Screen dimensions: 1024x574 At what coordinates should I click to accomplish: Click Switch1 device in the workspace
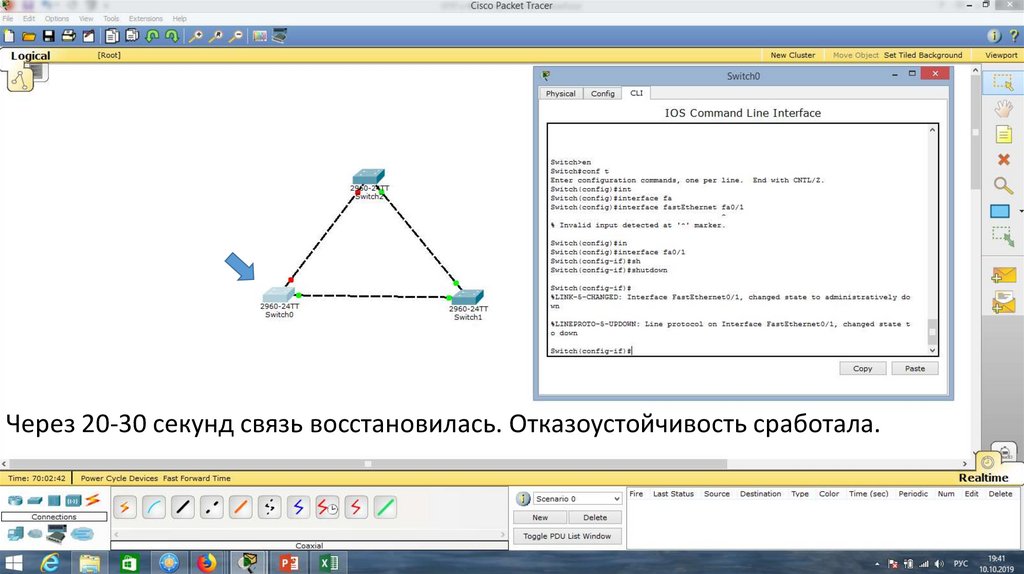tap(468, 297)
